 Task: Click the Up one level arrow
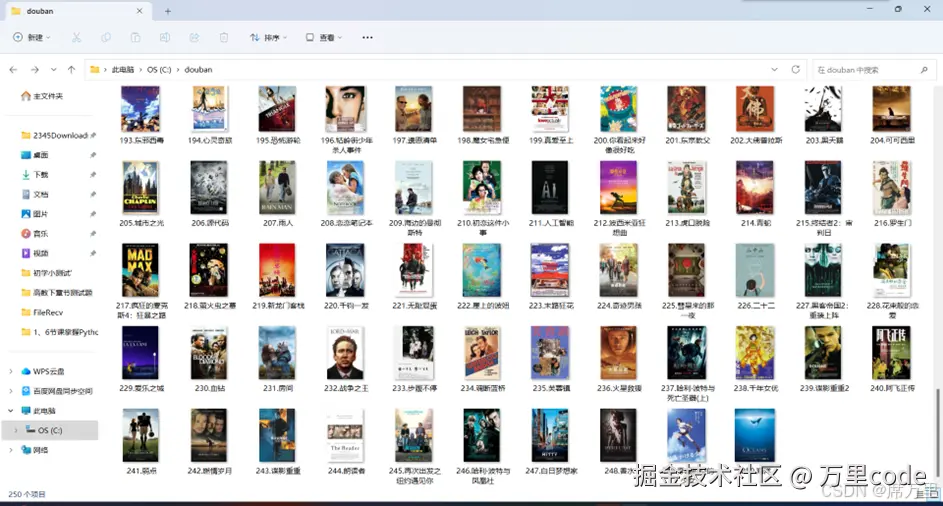(x=72, y=70)
